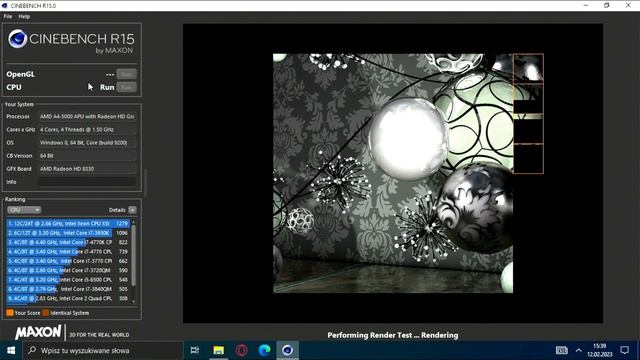Click the Identical System legend swatch
640x360 pixels.
pyautogui.click(x=46, y=313)
